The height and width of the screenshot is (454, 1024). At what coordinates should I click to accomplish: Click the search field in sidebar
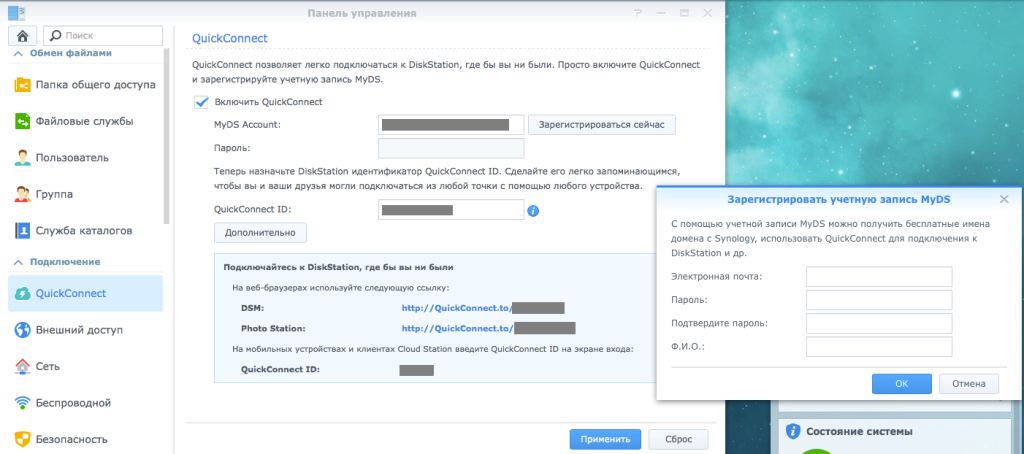pyautogui.click(x=103, y=36)
